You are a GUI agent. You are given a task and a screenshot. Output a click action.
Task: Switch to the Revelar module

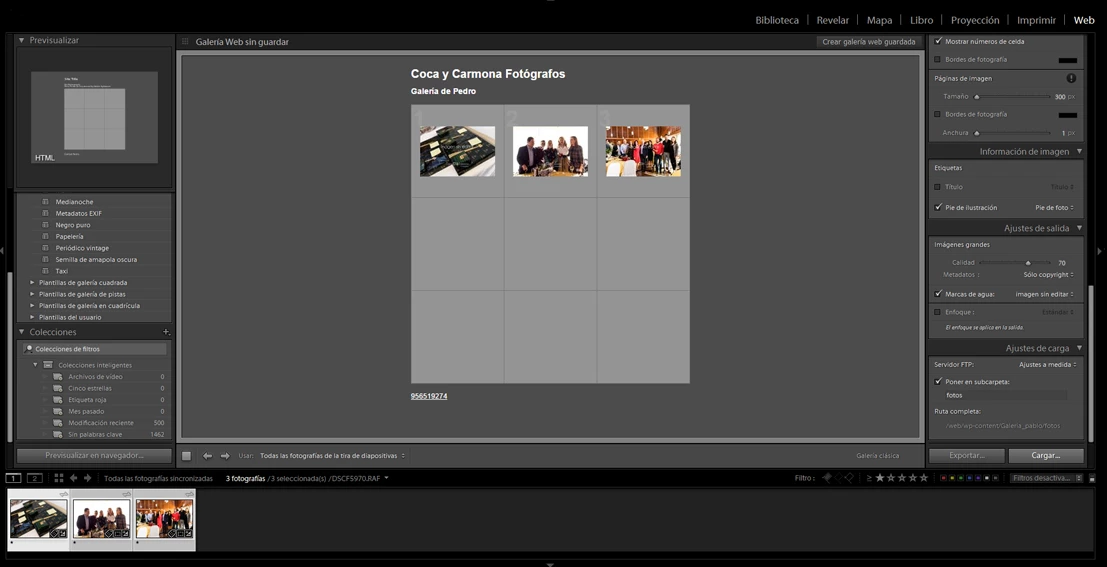pos(832,20)
